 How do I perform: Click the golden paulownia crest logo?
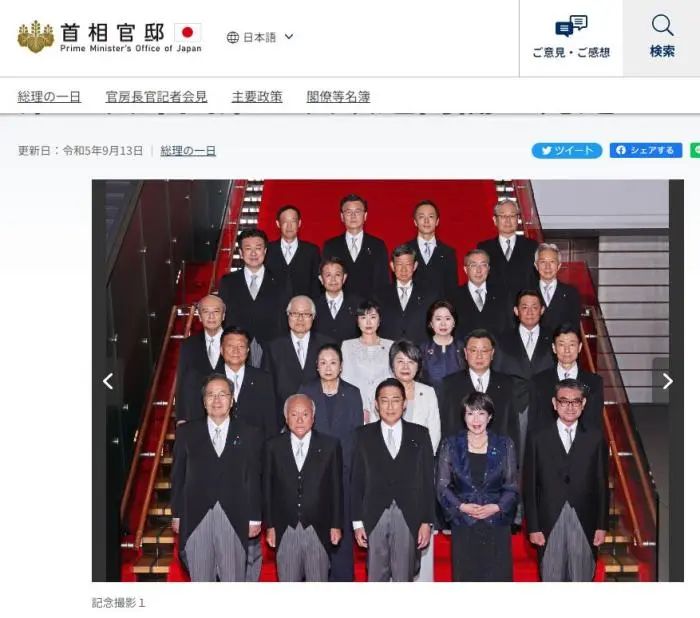[x=36, y=37]
